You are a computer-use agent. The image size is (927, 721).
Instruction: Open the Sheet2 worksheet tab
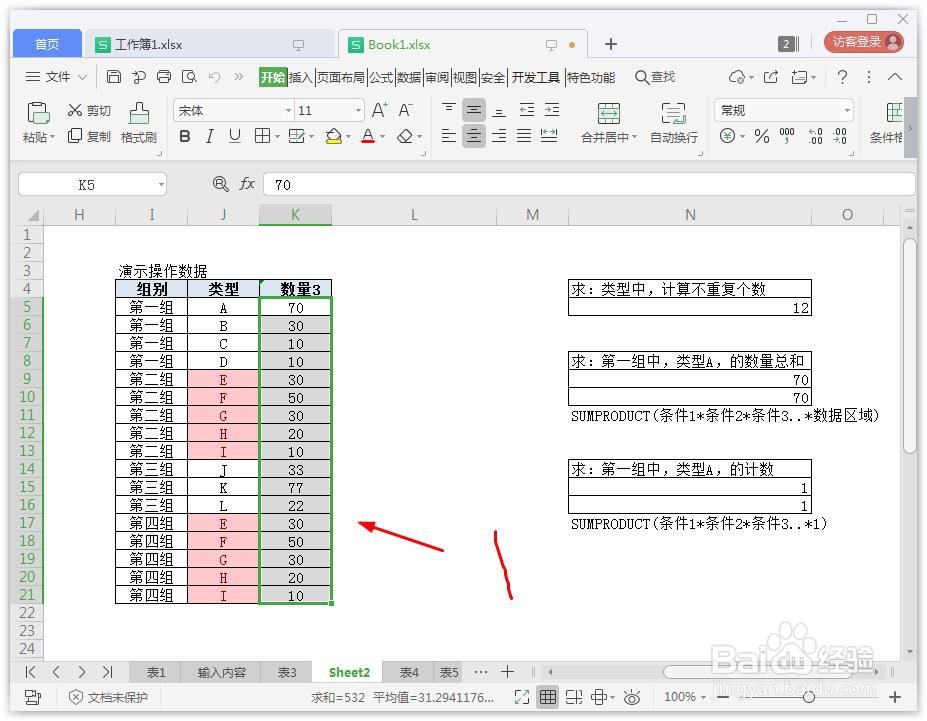[x=348, y=672]
